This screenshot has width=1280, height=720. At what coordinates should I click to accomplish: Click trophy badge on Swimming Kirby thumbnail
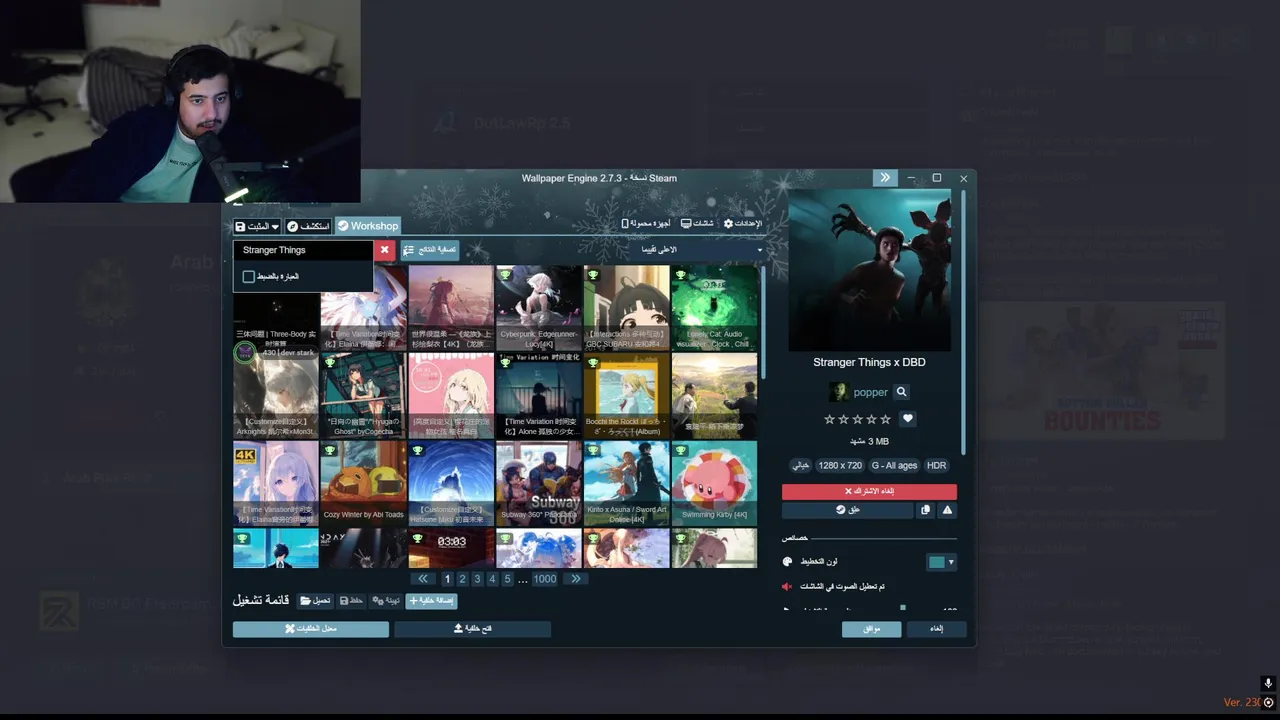tap(680, 451)
